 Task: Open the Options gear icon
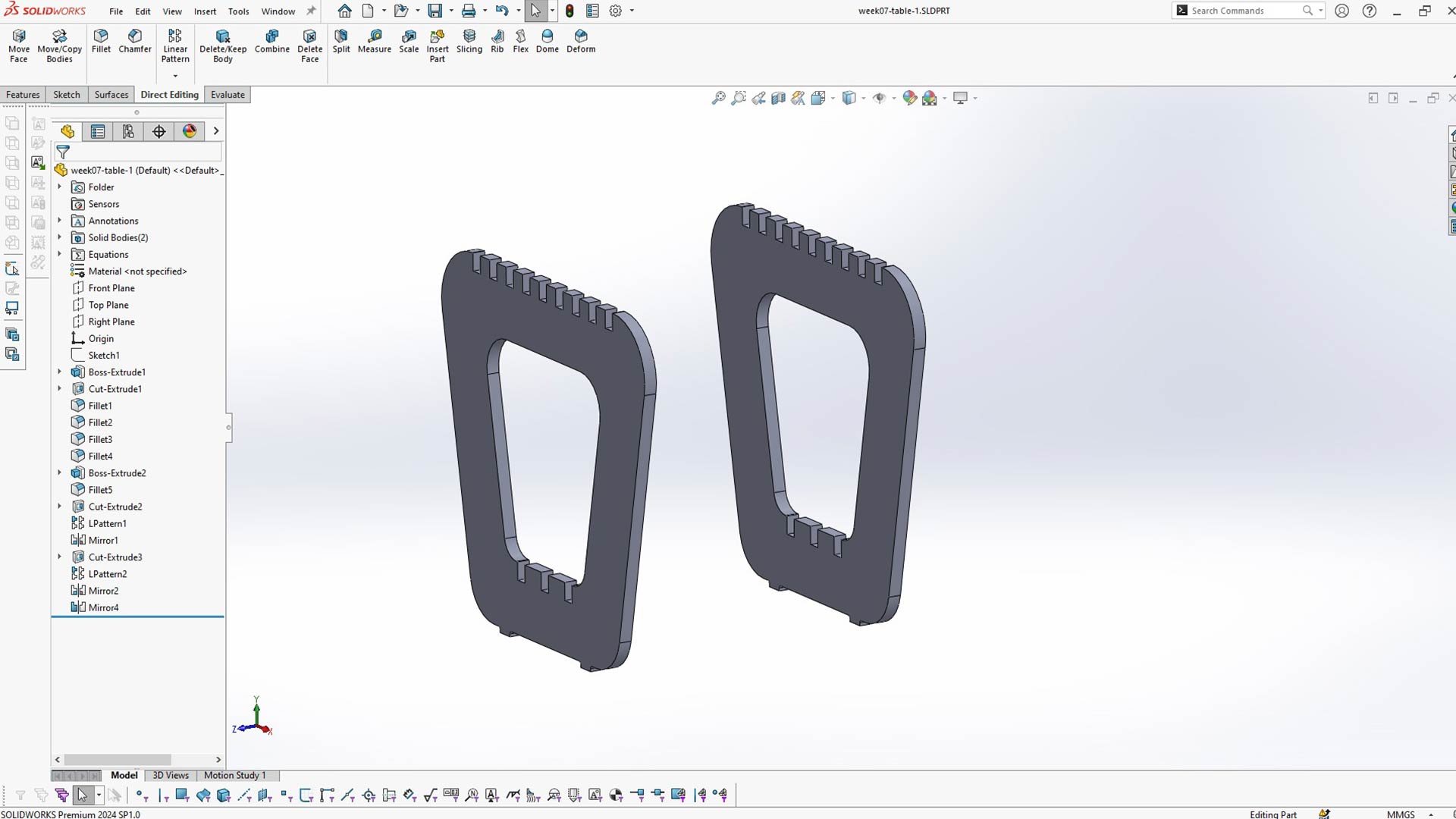616,11
